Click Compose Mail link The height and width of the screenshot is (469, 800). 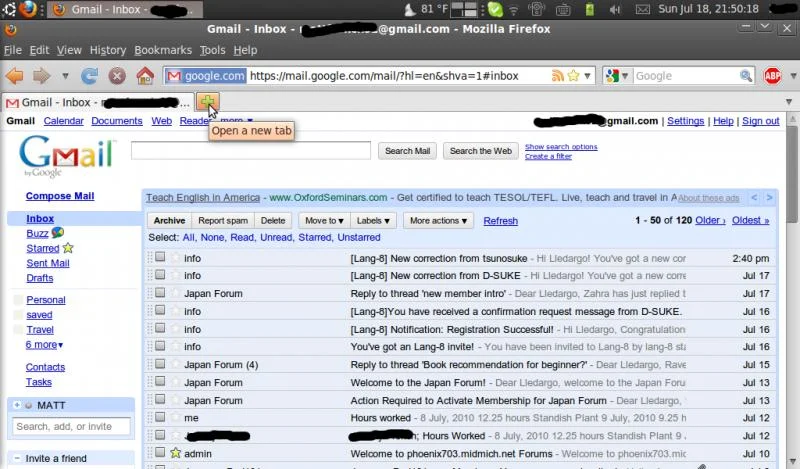[x=60, y=196]
